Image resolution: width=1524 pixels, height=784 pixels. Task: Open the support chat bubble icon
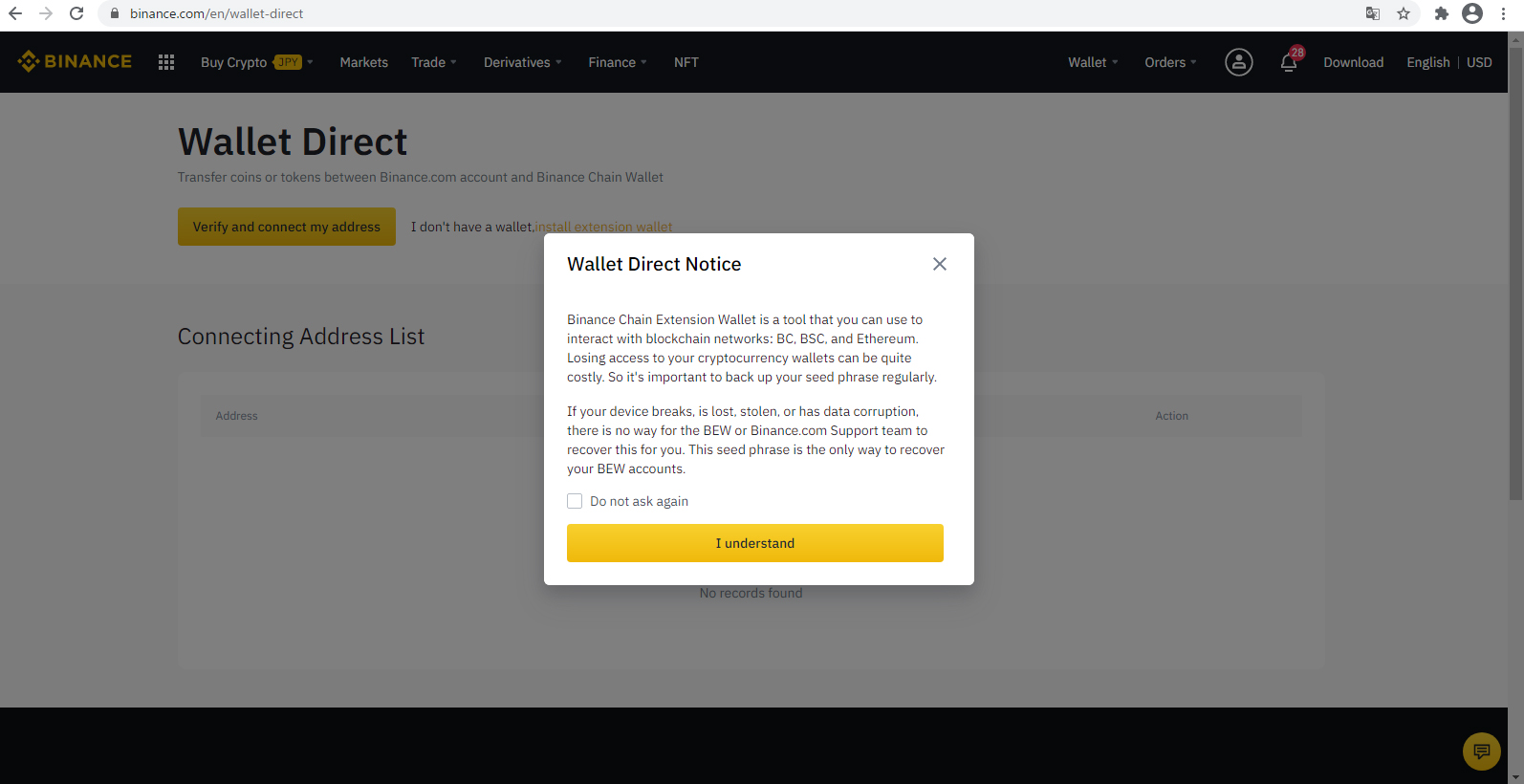(1482, 751)
